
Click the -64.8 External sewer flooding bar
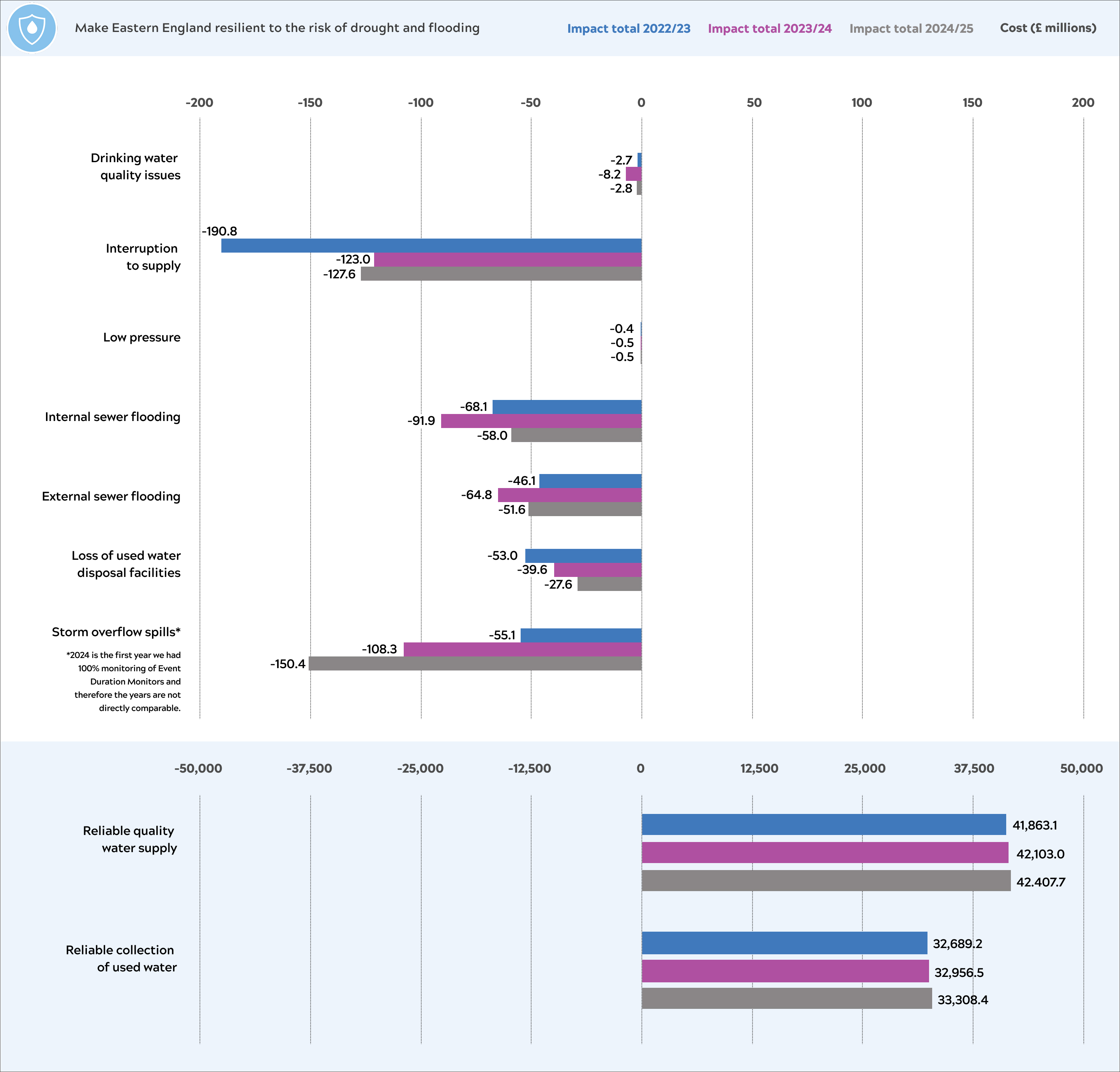569,495
